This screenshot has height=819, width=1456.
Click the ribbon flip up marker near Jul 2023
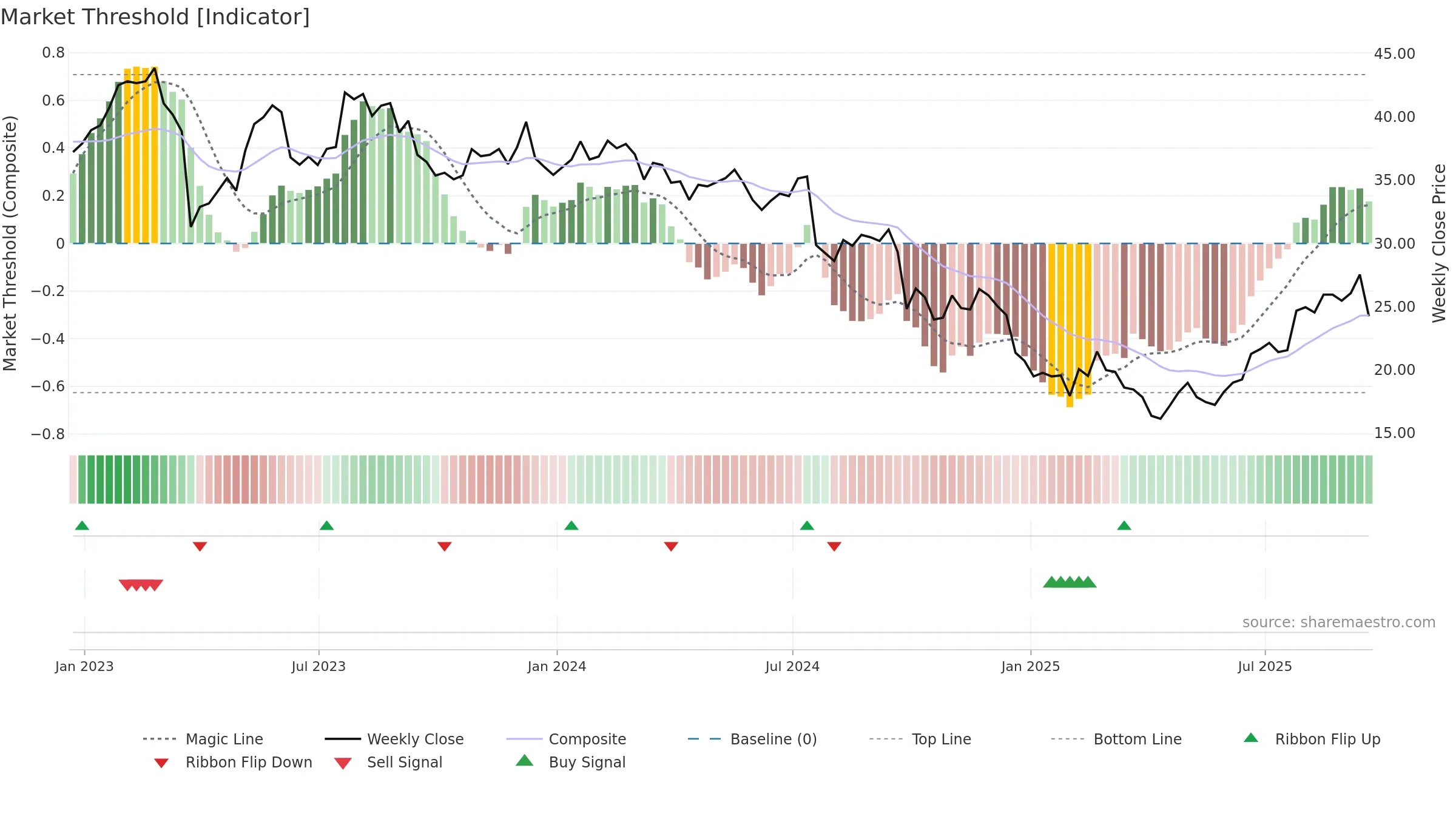coord(326,525)
